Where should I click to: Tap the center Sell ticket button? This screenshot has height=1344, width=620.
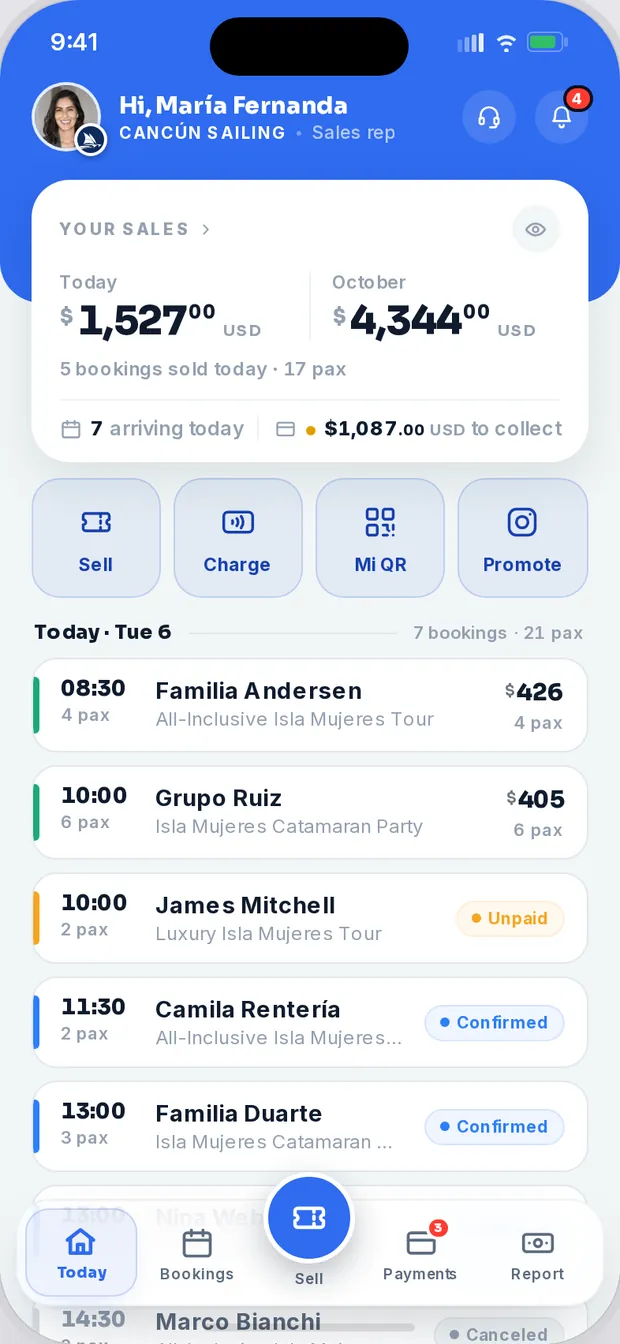[x=309, y=1217]
